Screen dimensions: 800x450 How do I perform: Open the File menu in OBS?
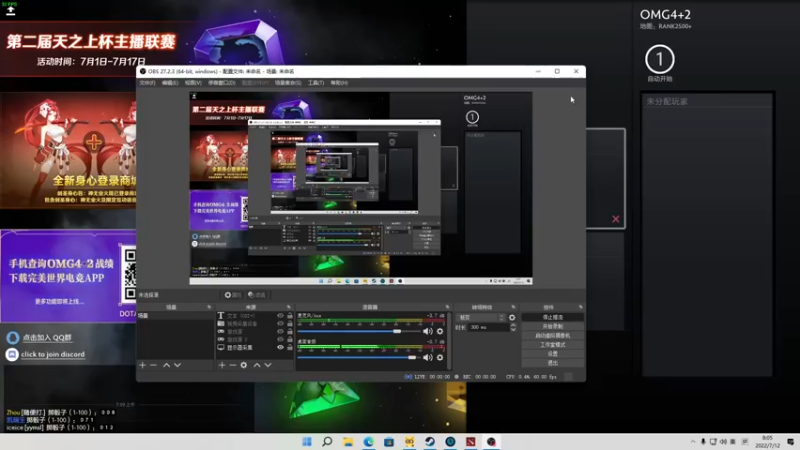[147, 83]
